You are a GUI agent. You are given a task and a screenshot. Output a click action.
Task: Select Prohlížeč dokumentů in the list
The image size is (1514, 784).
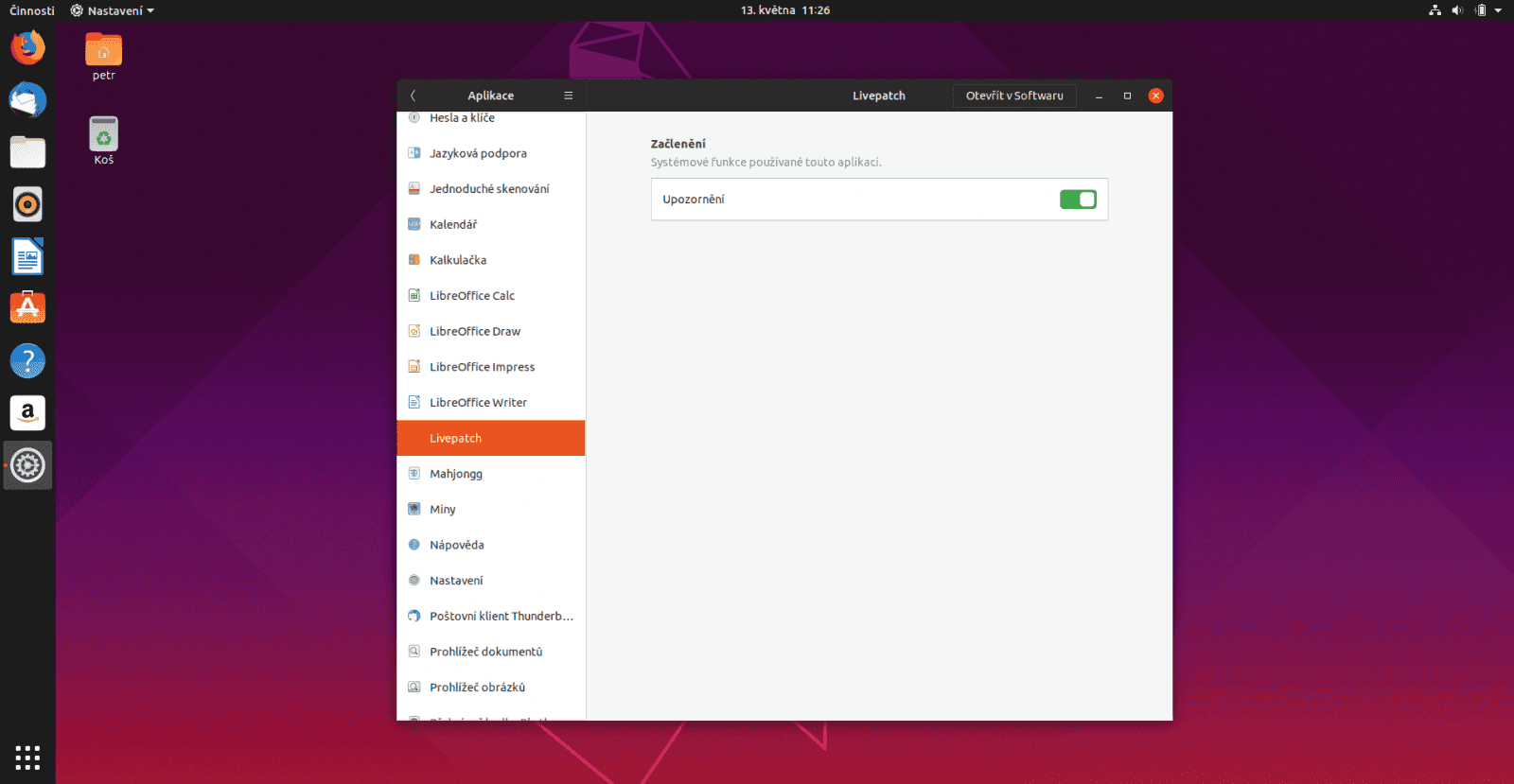[x=491, y=652]
